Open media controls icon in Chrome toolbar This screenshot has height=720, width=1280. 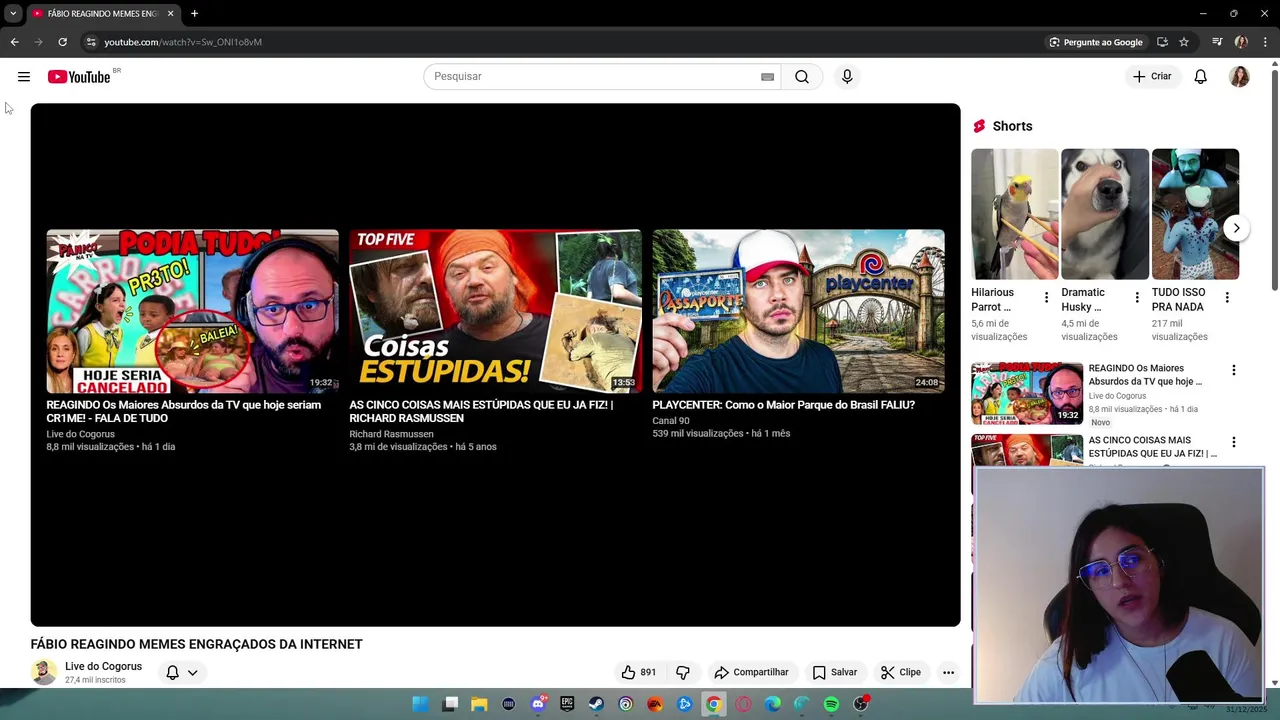click(x=1217, y=42)
